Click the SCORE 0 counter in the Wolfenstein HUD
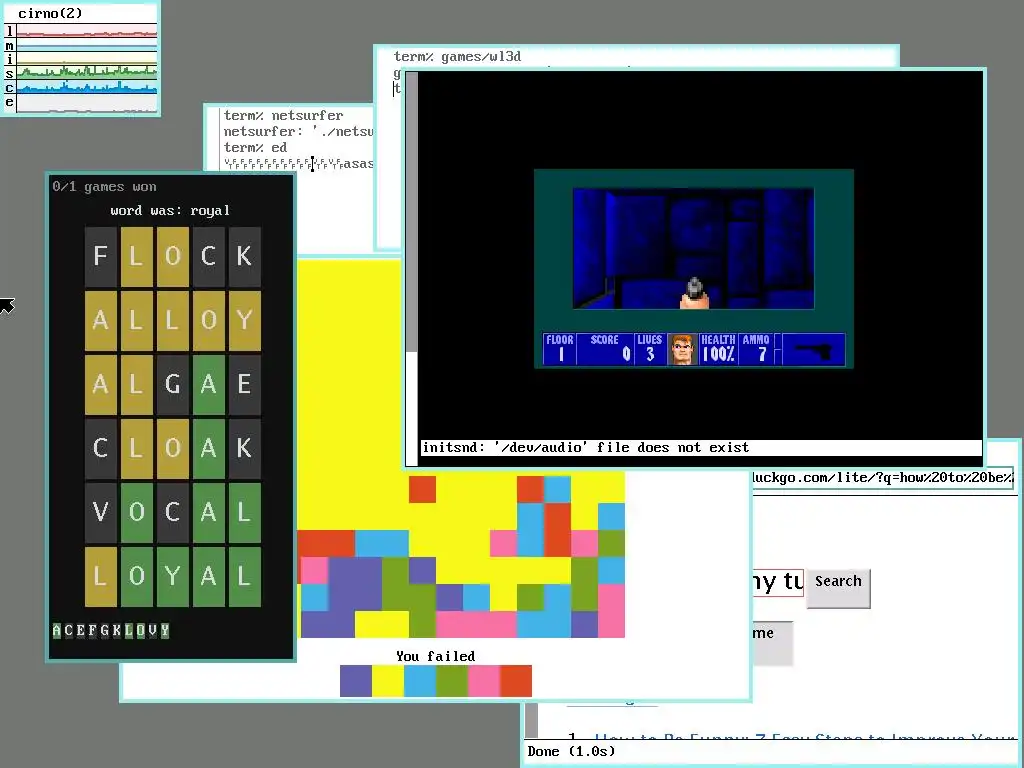Image resolution: width=1024 pixels, height=768 pixels. click(x=605, y=349)
